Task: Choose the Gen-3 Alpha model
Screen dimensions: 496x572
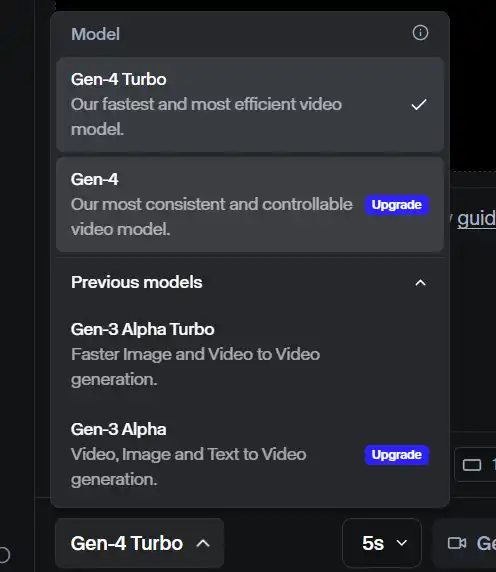Action: (x=250, y=454)
